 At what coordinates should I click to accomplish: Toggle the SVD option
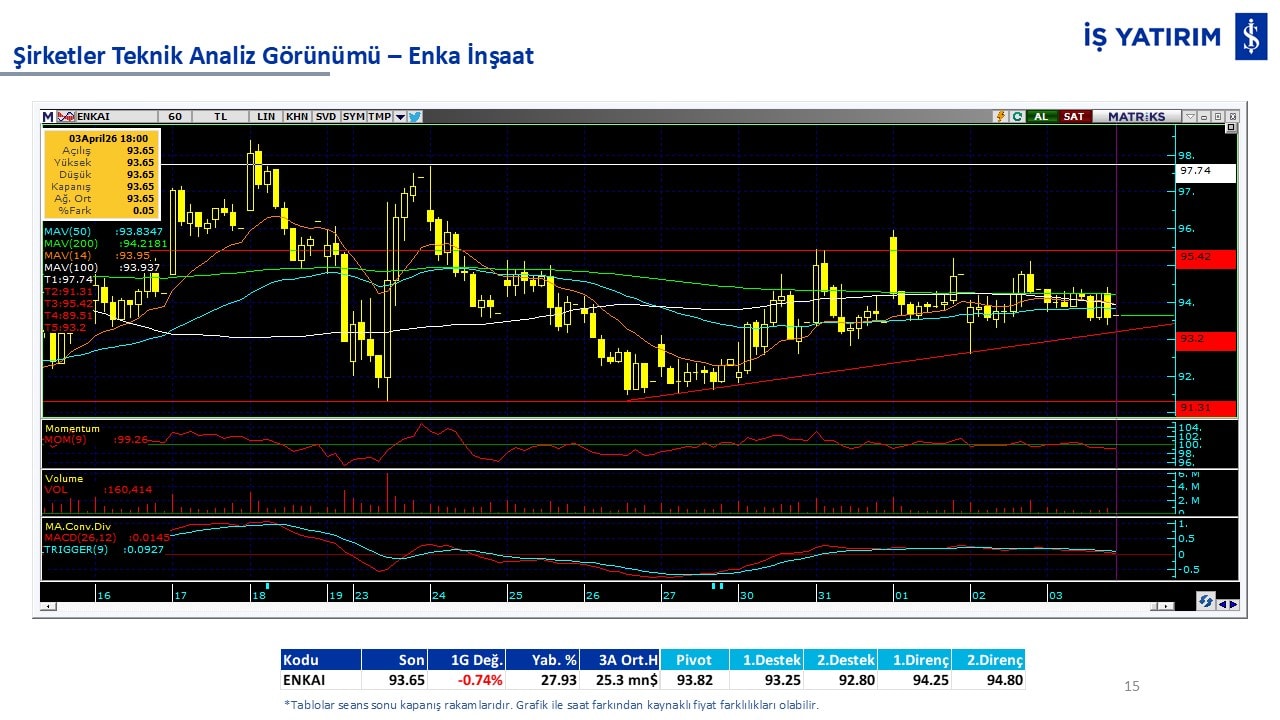[x=326, y=117]
